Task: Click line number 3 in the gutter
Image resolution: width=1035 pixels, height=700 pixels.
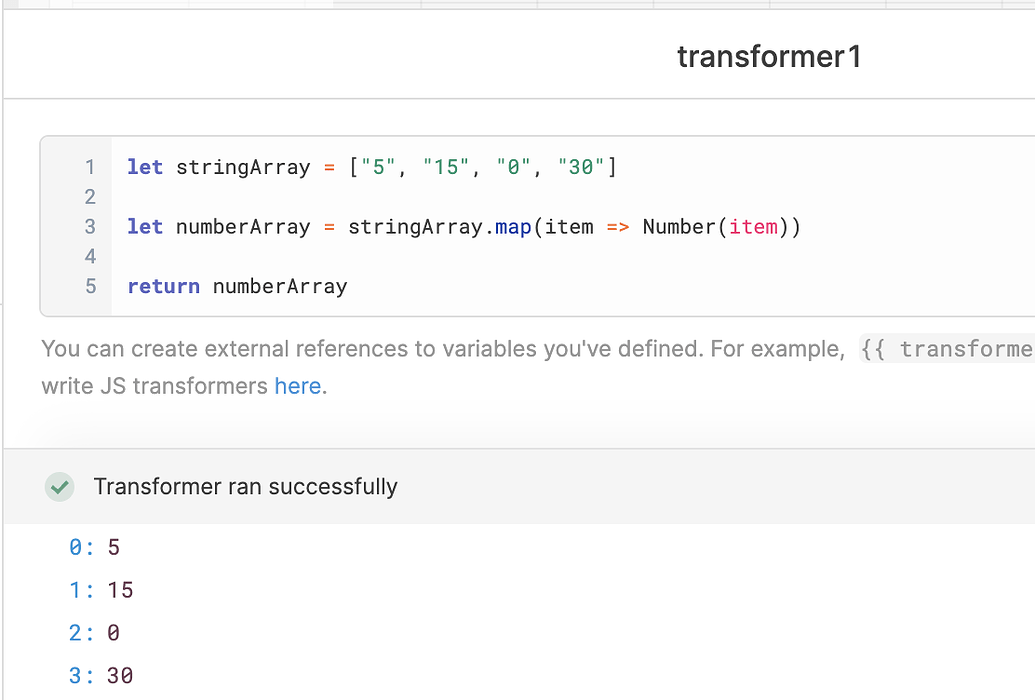Action: pyautogui.click(x=89, y=227)
